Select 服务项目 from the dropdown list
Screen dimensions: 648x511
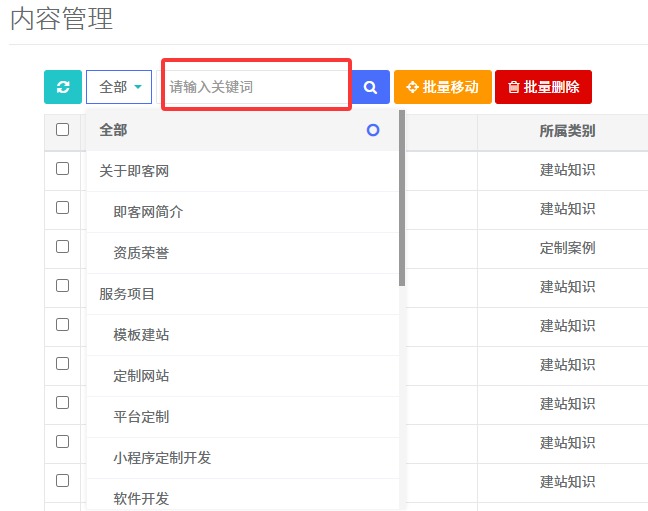[127, 294]
